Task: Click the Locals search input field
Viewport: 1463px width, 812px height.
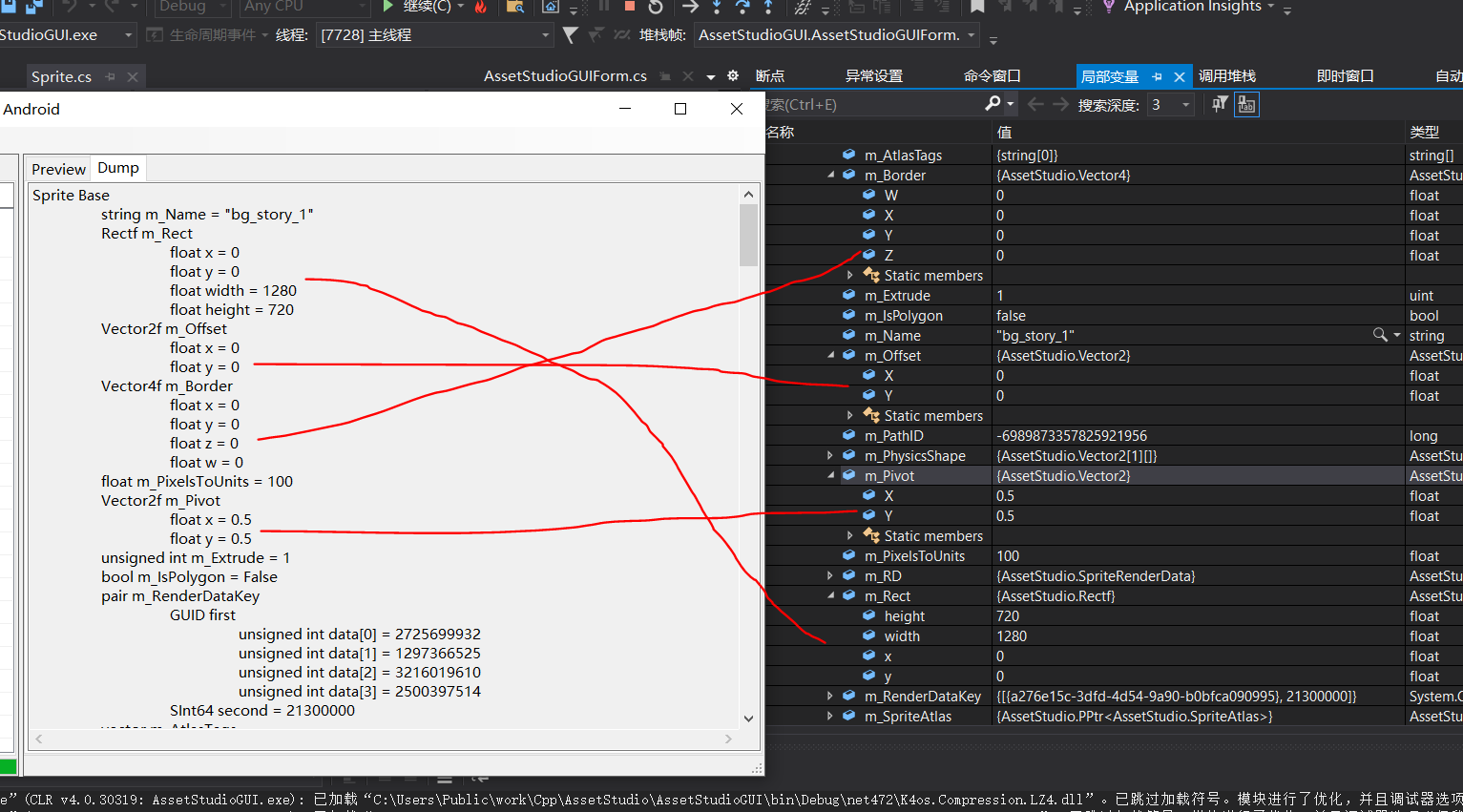Action: click(x=878, y=104)
